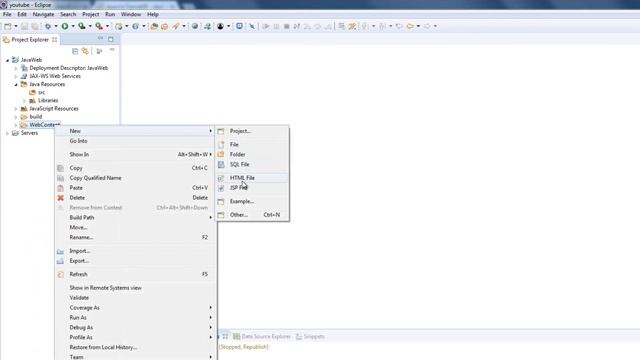Viewport: 640px width, 360px height.
Task: Click Copy Qualified Name entry
Action: click(136, 178)
